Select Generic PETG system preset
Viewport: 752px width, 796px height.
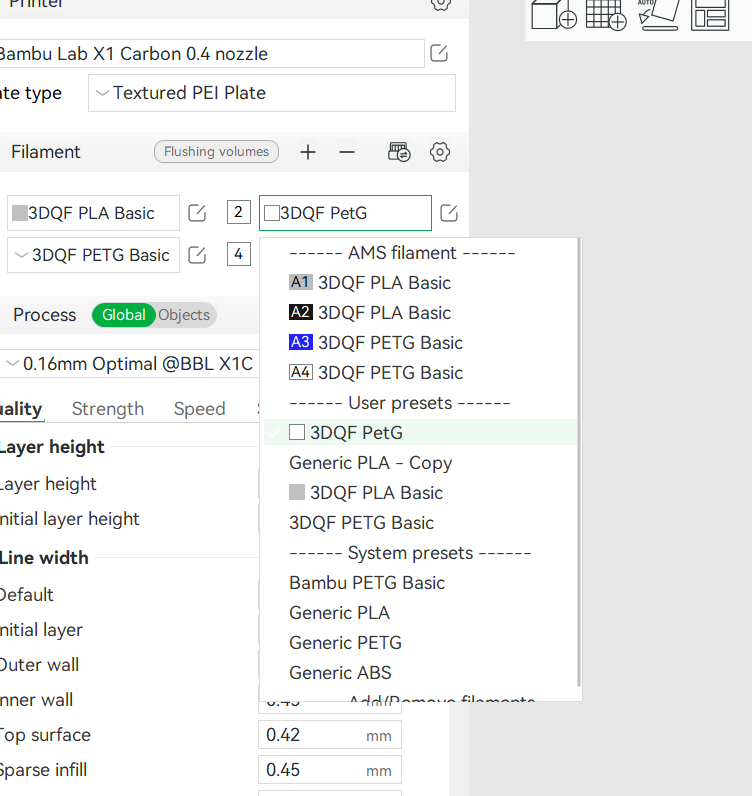(x=420, y=643)
